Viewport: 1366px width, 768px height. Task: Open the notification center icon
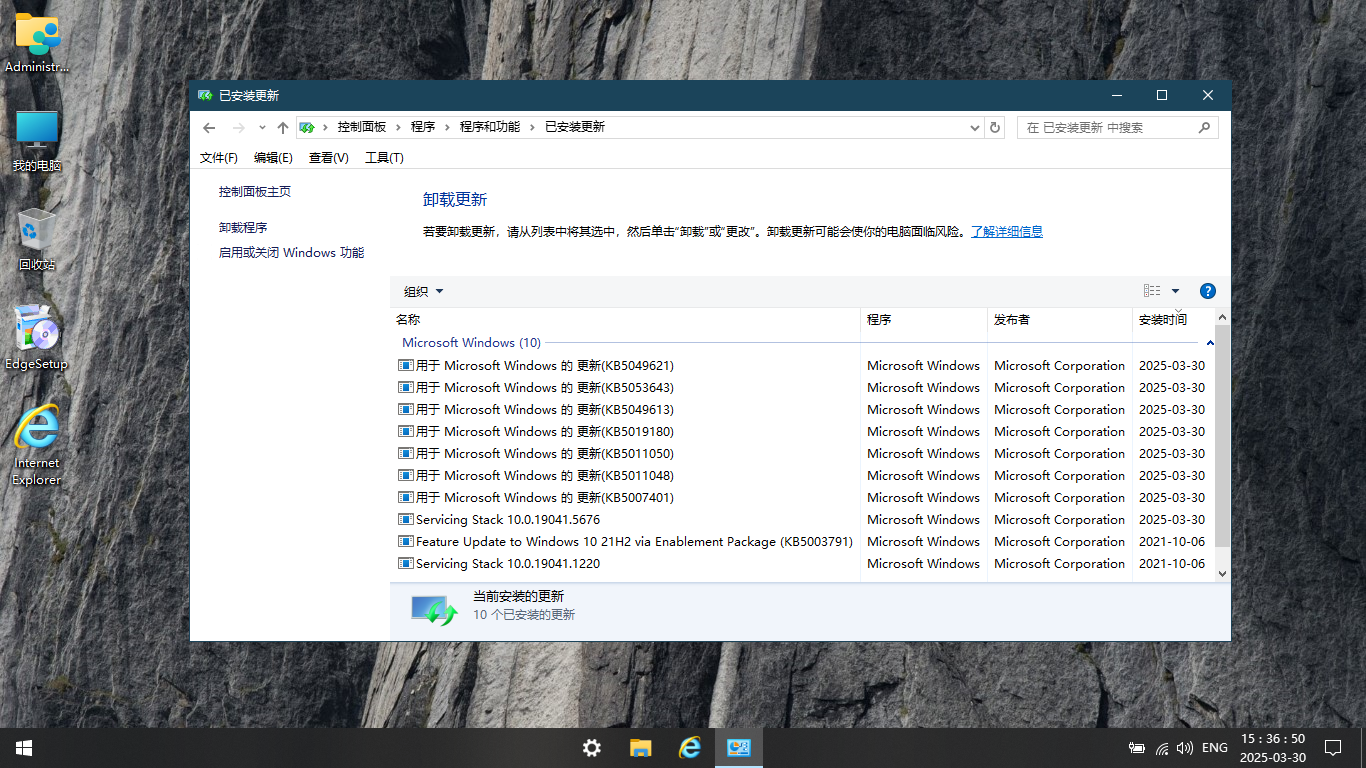[x=1332, y=748]
